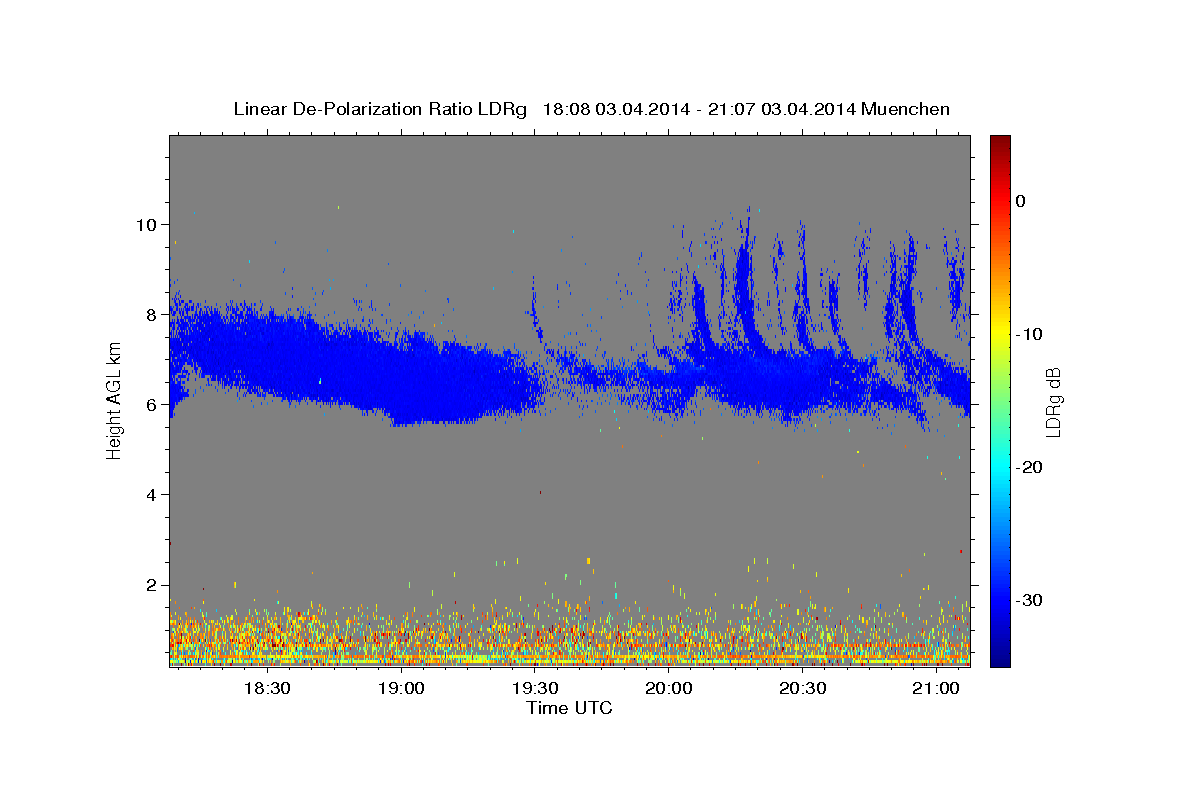This screenshot has height=800, width=1200.
Task: Click the 20:00 time tick label
Action: pyautogui.click(x=669, y=688)
